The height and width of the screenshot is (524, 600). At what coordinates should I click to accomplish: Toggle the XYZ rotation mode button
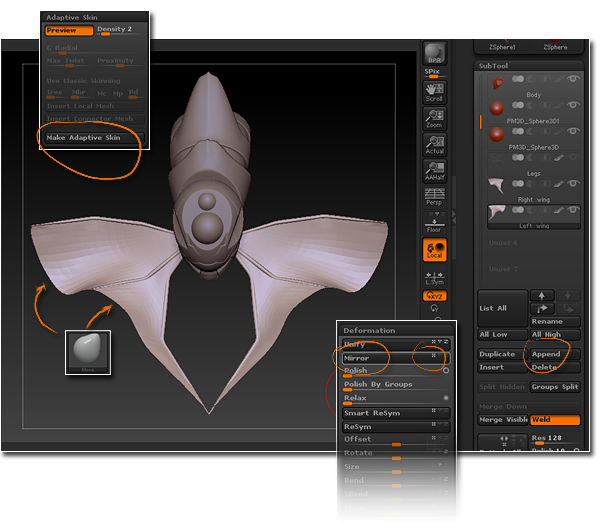434,296
